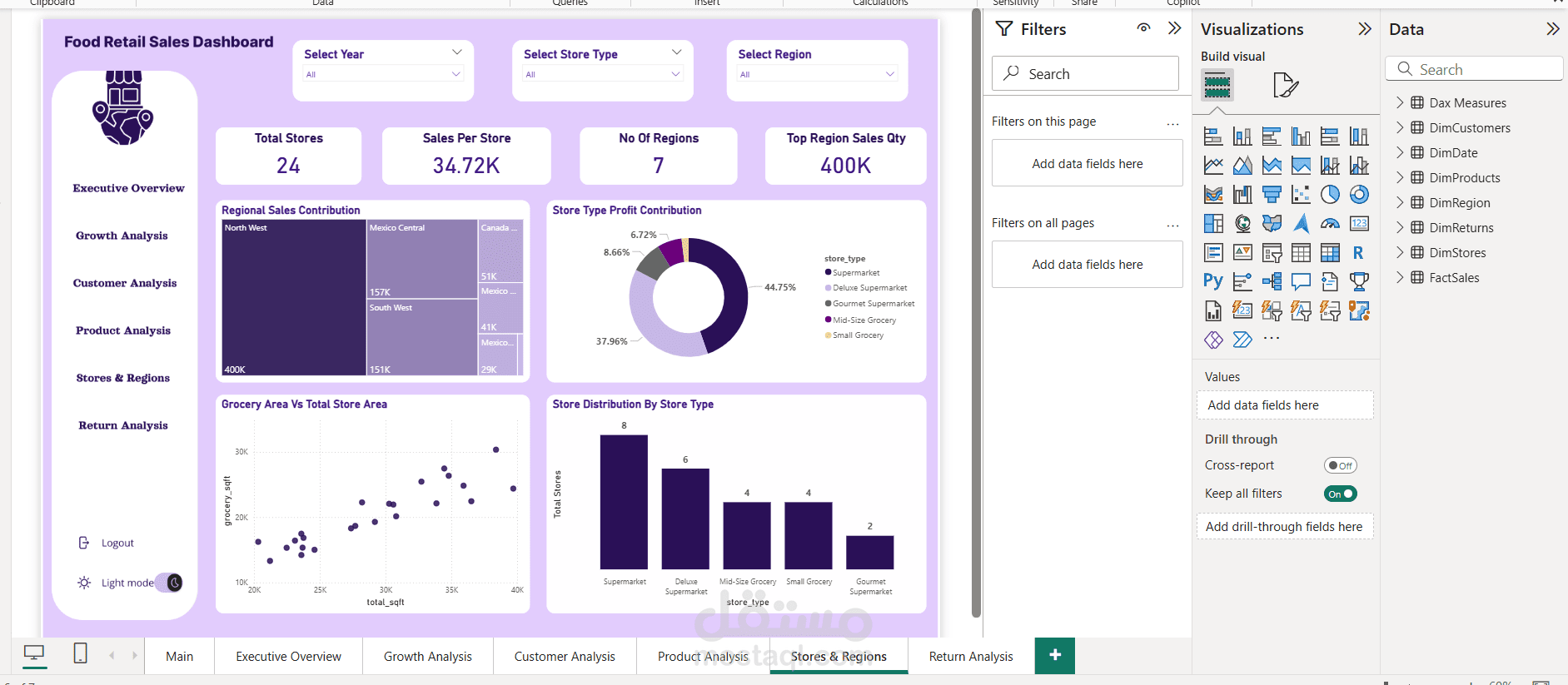
Task: Select the Matrix visual
Action: [1330, 252]
